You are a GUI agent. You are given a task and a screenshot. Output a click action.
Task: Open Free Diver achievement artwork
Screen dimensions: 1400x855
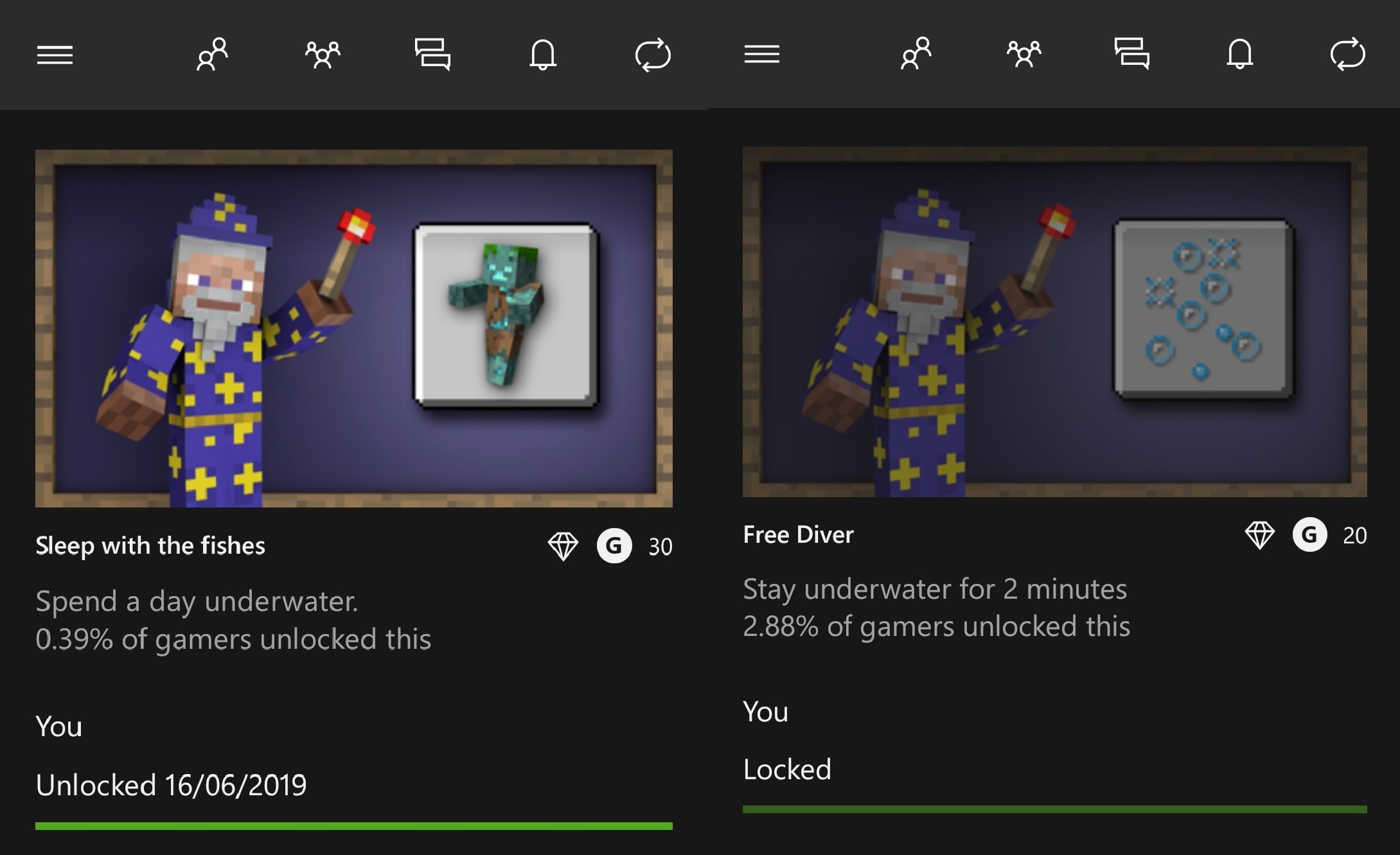(1055, 322)
